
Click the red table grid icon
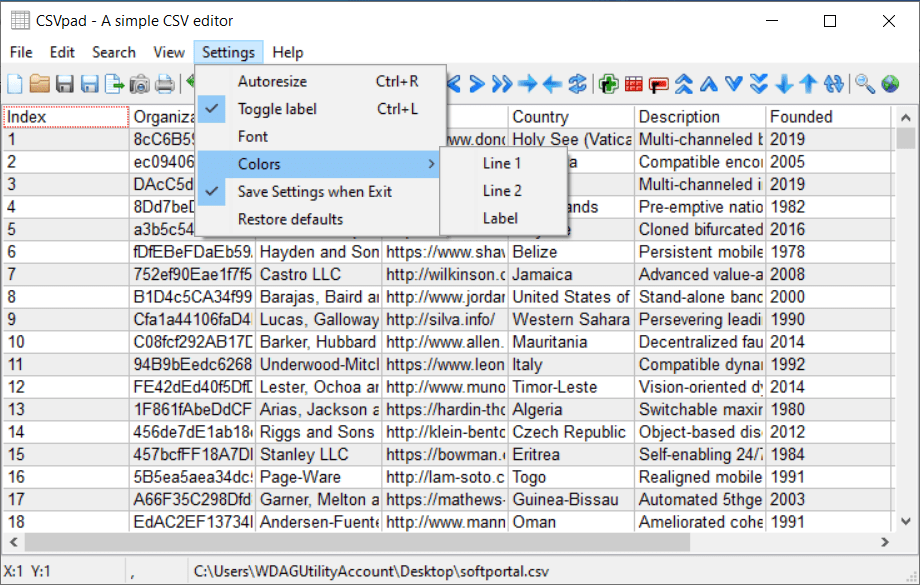point(634,84)
